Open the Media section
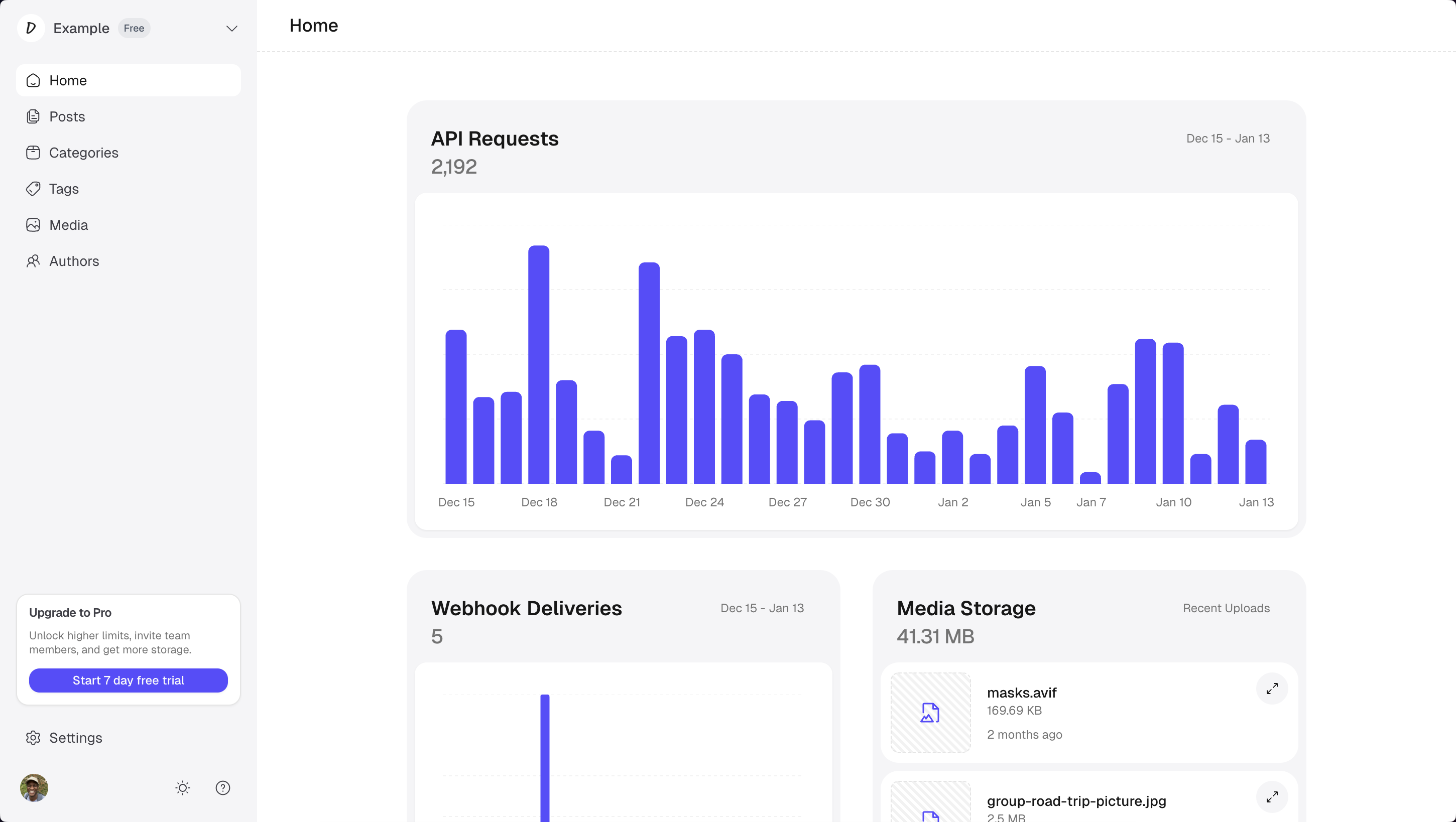The image size is (1456, 822). pyautogui.click(x=68, y=225)
